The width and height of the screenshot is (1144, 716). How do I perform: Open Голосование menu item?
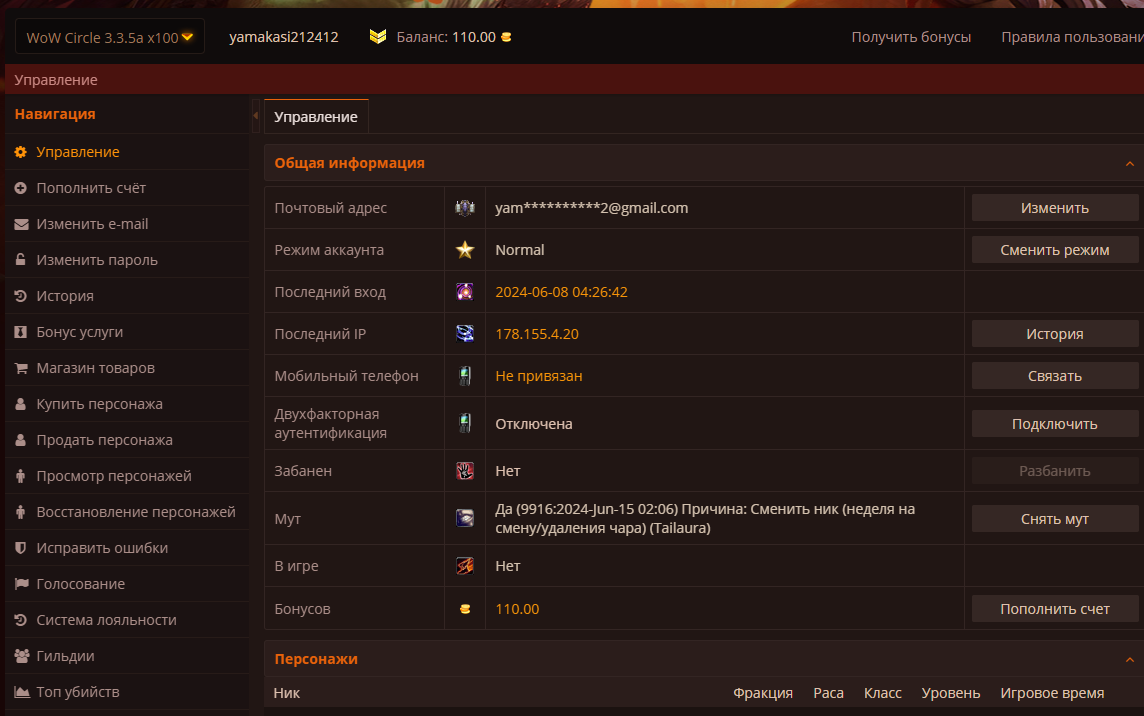click(80, 584)
